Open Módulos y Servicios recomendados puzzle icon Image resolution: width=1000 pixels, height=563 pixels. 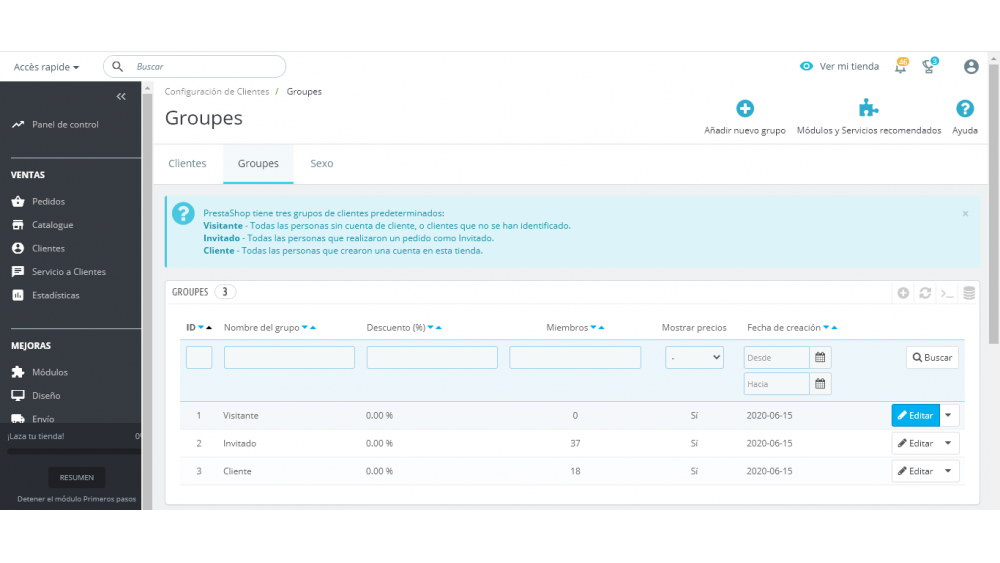[869, 108]
